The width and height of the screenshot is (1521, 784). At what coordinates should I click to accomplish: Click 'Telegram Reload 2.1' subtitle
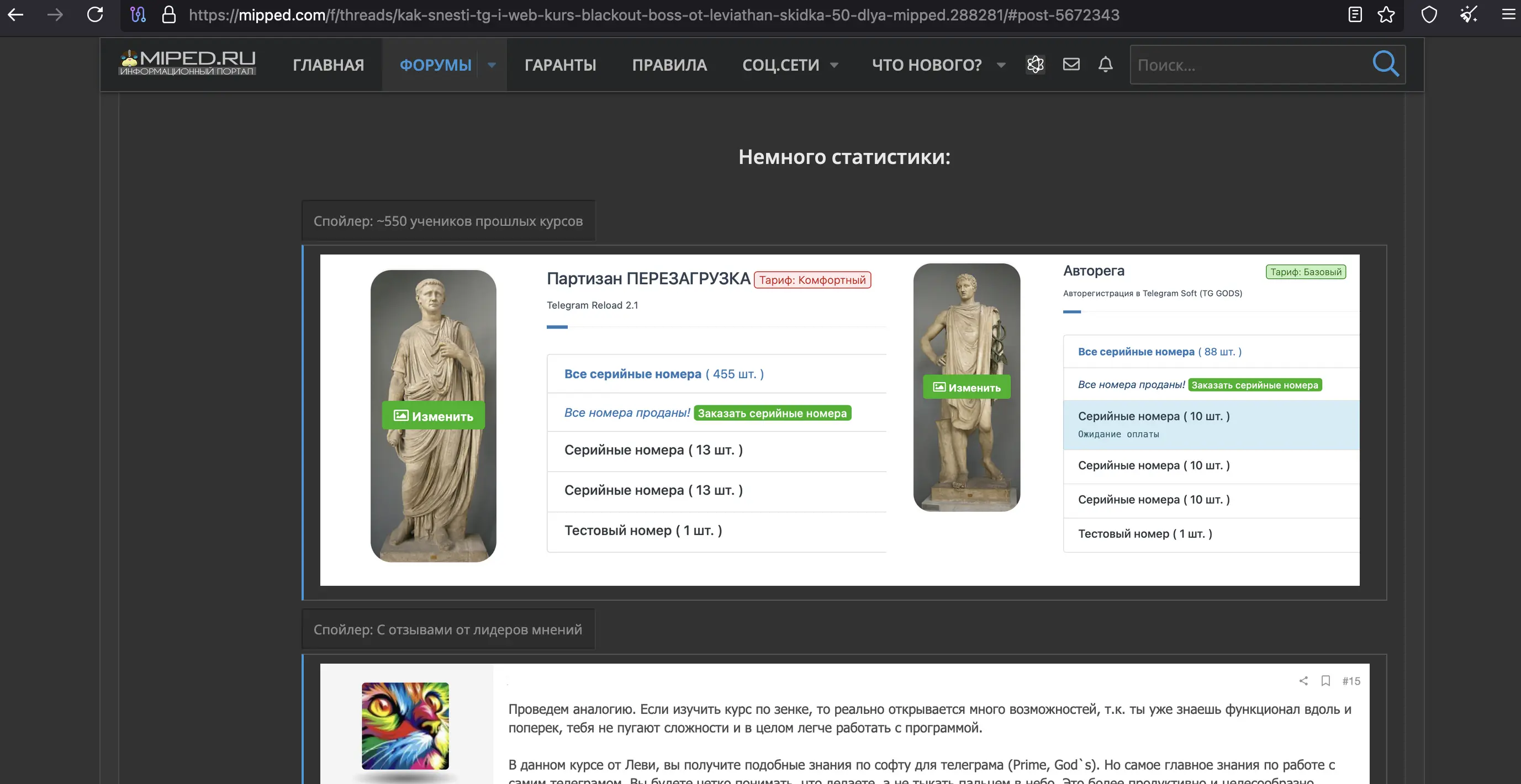(592, 305)
